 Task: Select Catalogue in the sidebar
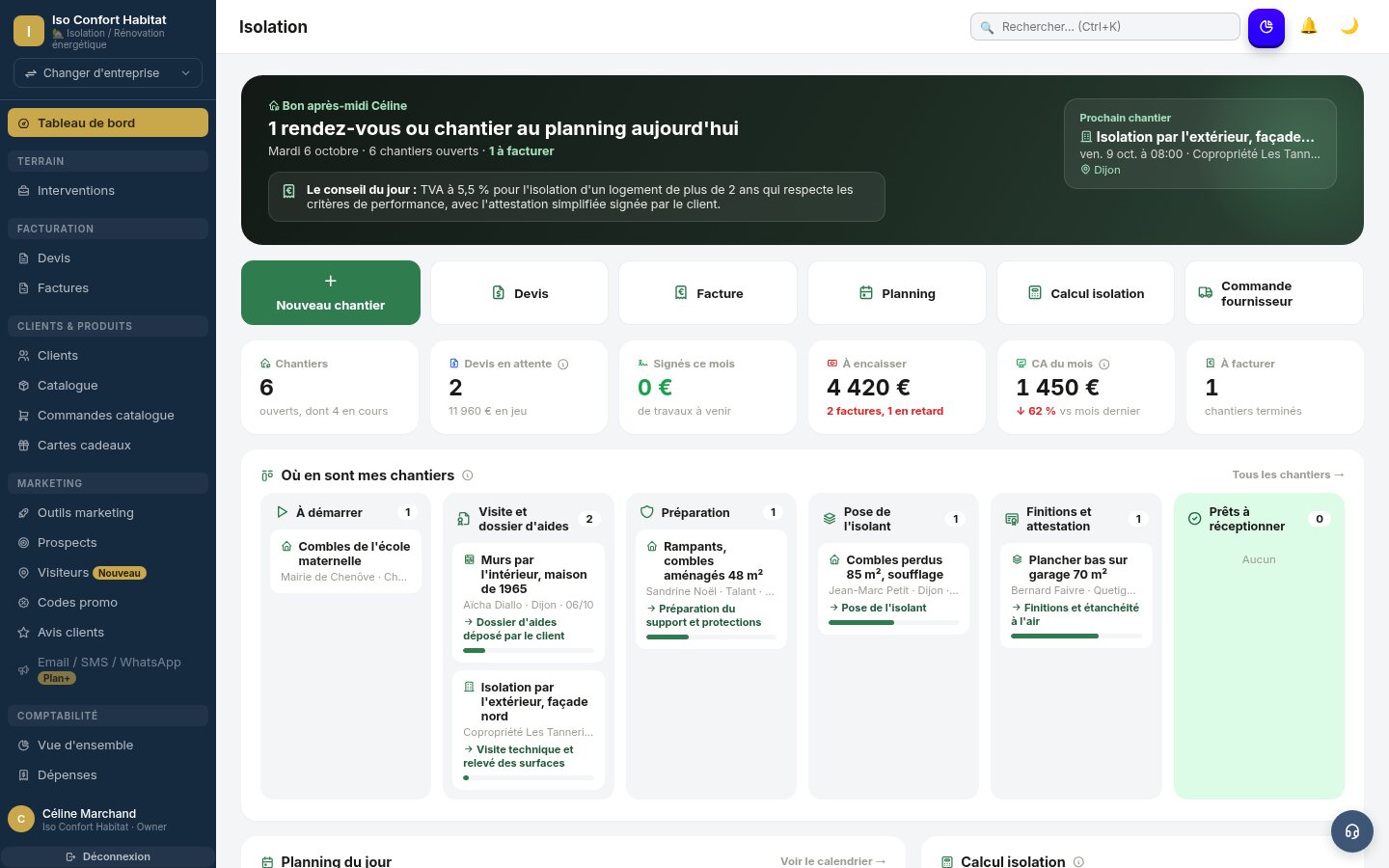click(108, 386)
